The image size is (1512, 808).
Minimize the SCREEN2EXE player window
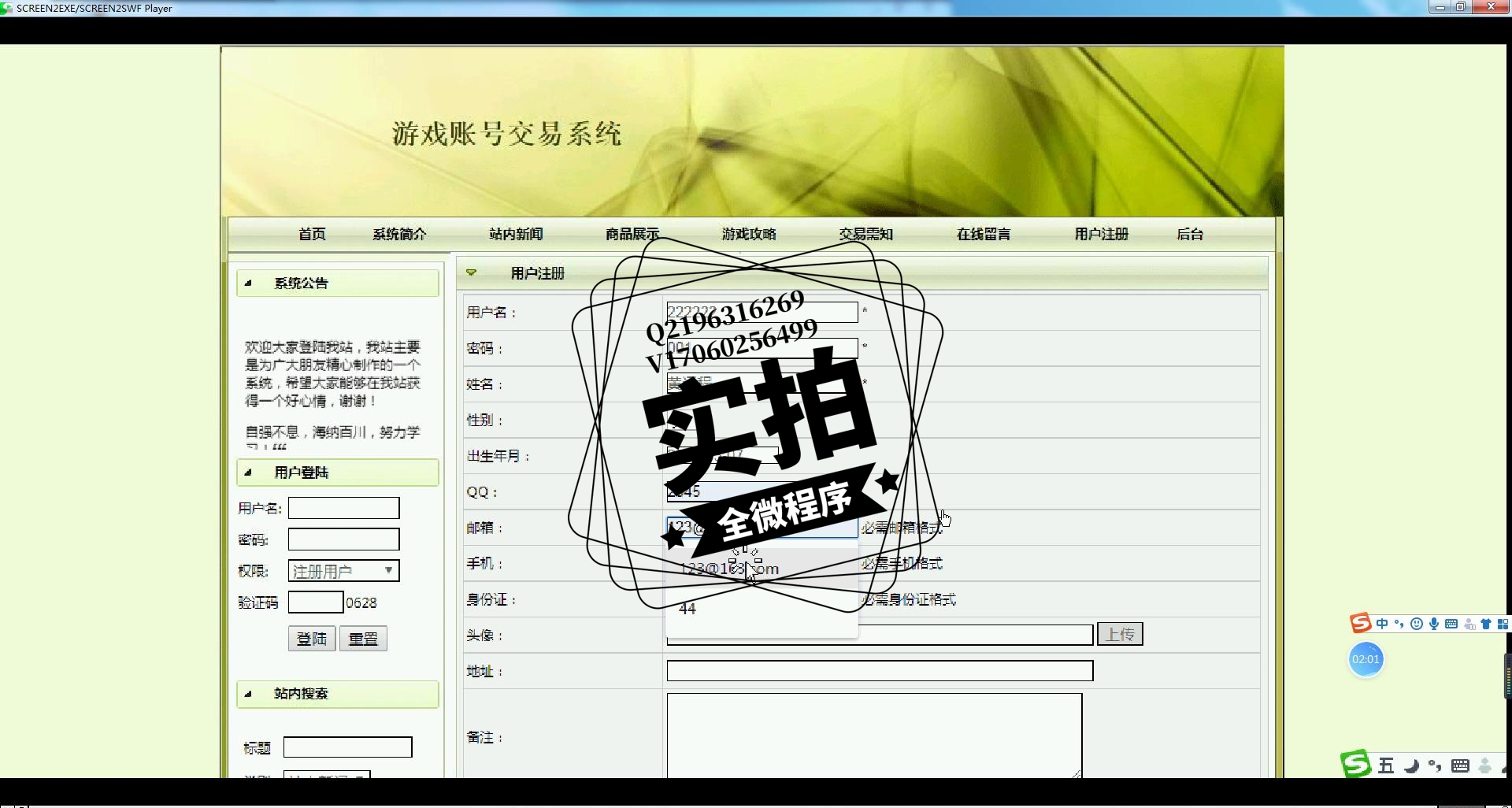(1440, 7)
